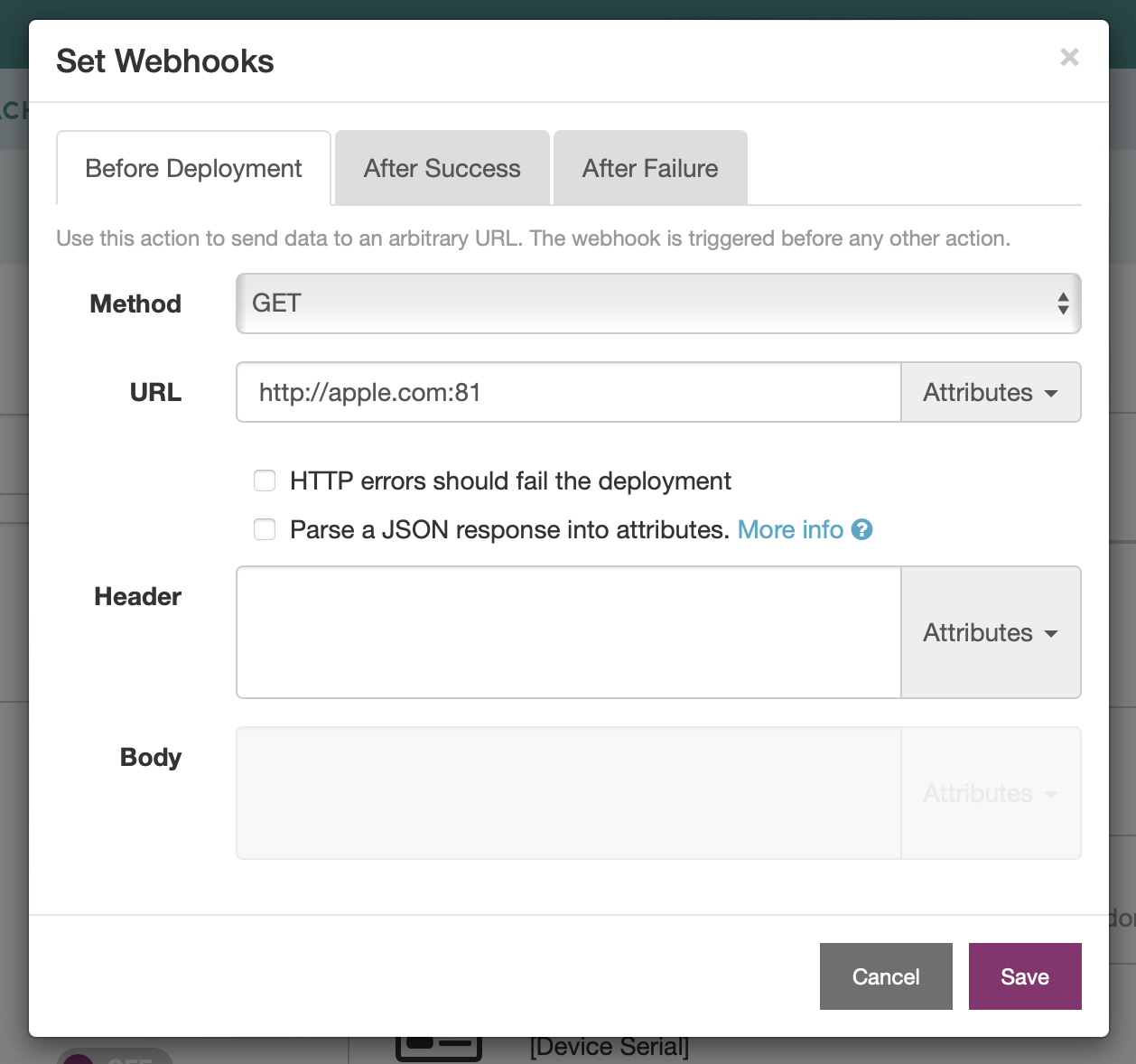This screenshot has width=1136, height=1064.
Task: Open the Method selector showing GET
Action: coord(658,303)
